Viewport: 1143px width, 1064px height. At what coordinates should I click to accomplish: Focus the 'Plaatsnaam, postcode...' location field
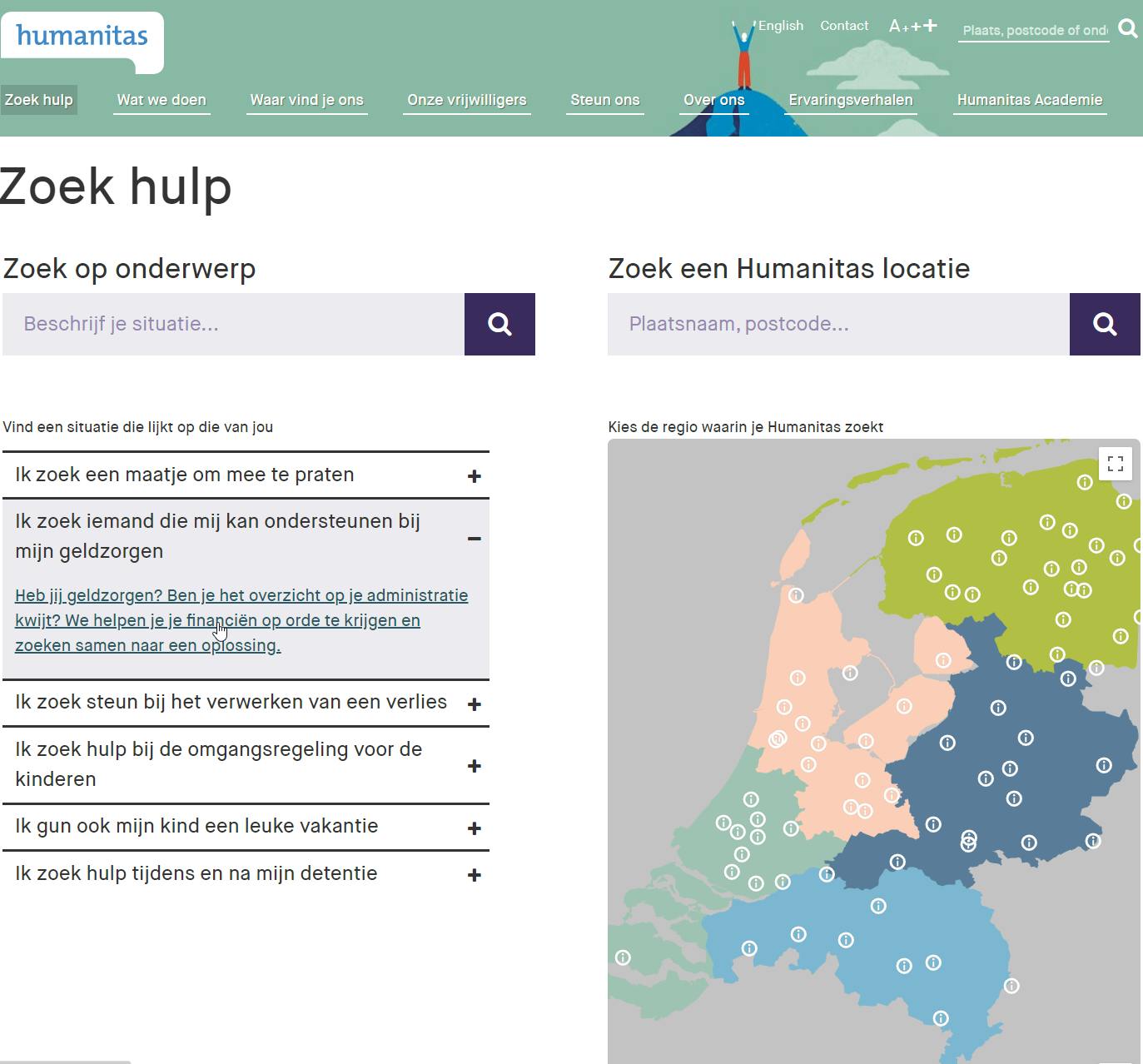pyautogui.click(x=838, y=324)
